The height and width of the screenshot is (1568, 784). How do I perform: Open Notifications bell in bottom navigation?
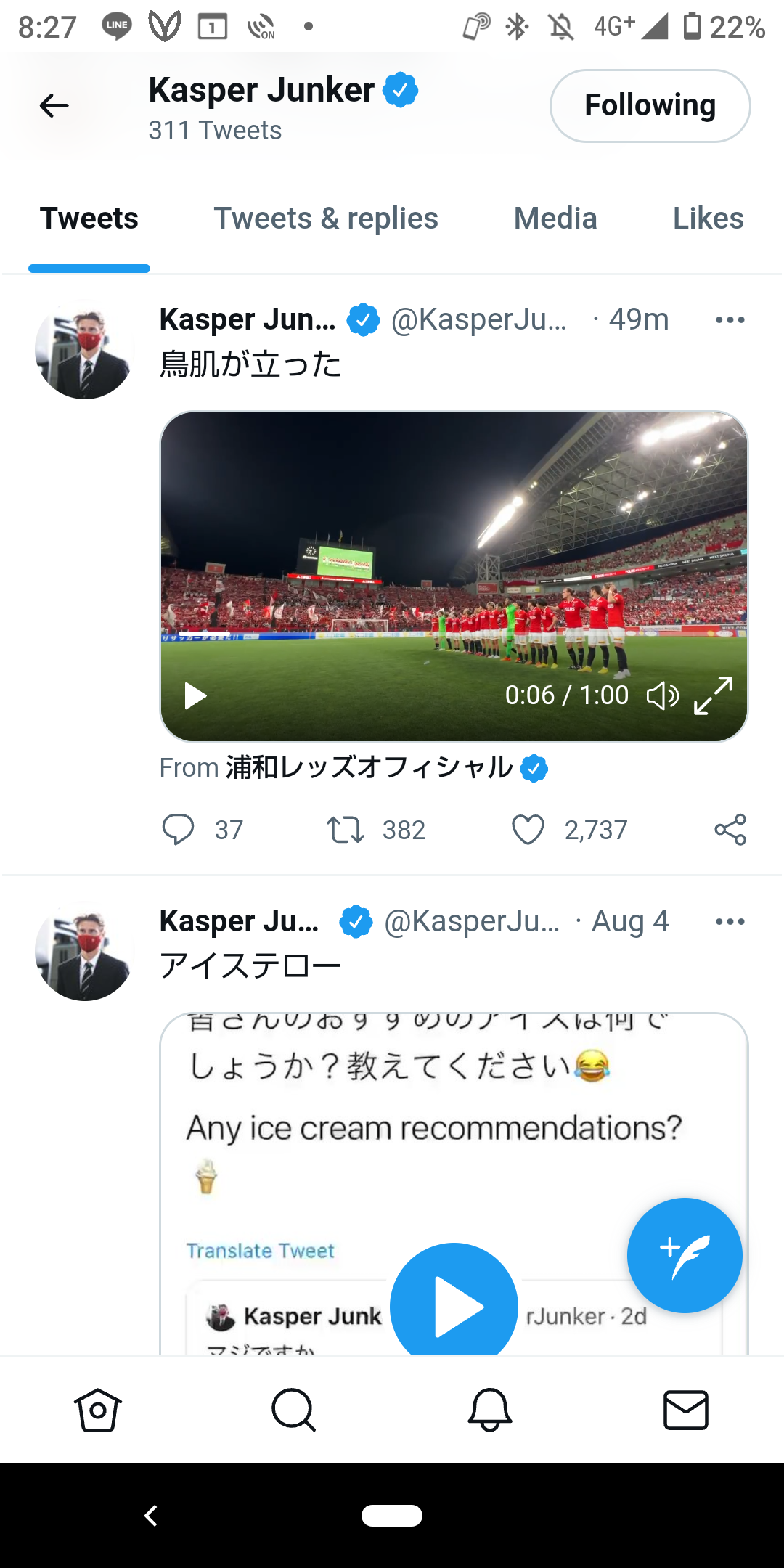(x=490, y=1410)
